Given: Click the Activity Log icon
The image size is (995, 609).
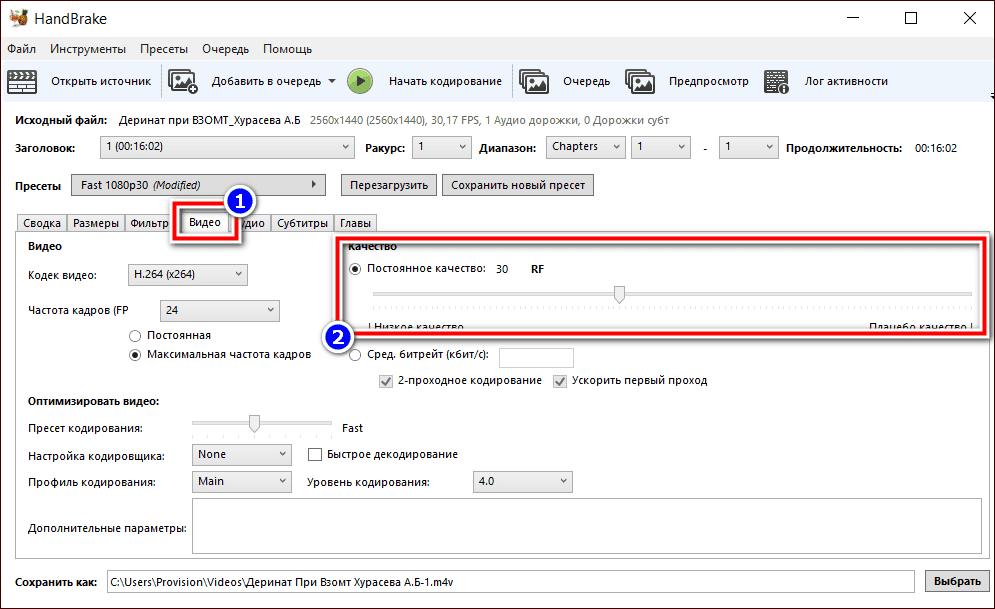Looking at the screenshot, I should (x=776, y=81).
